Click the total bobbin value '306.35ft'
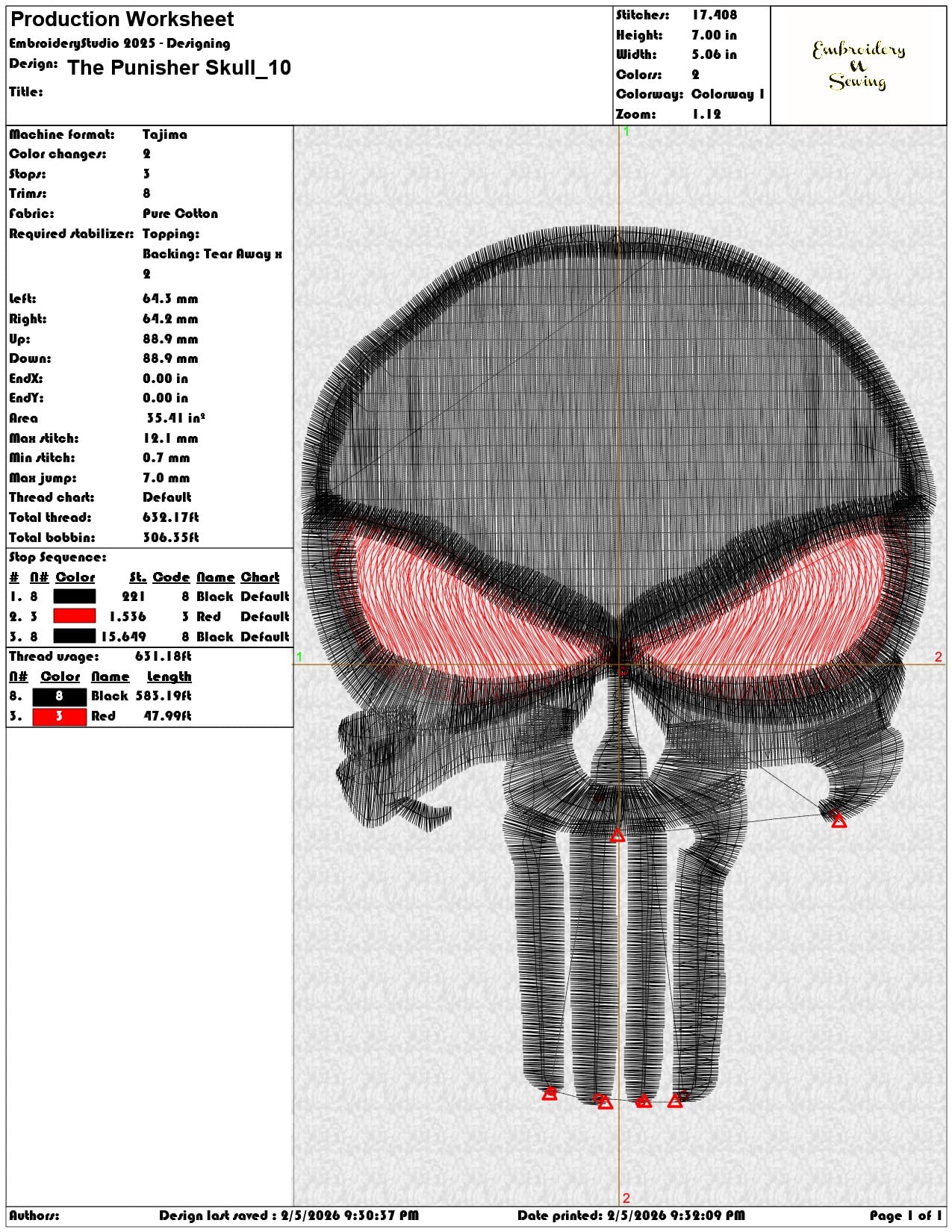Image resolution: width=952 pixels, height=1232 pixels. tap(171, 538)
